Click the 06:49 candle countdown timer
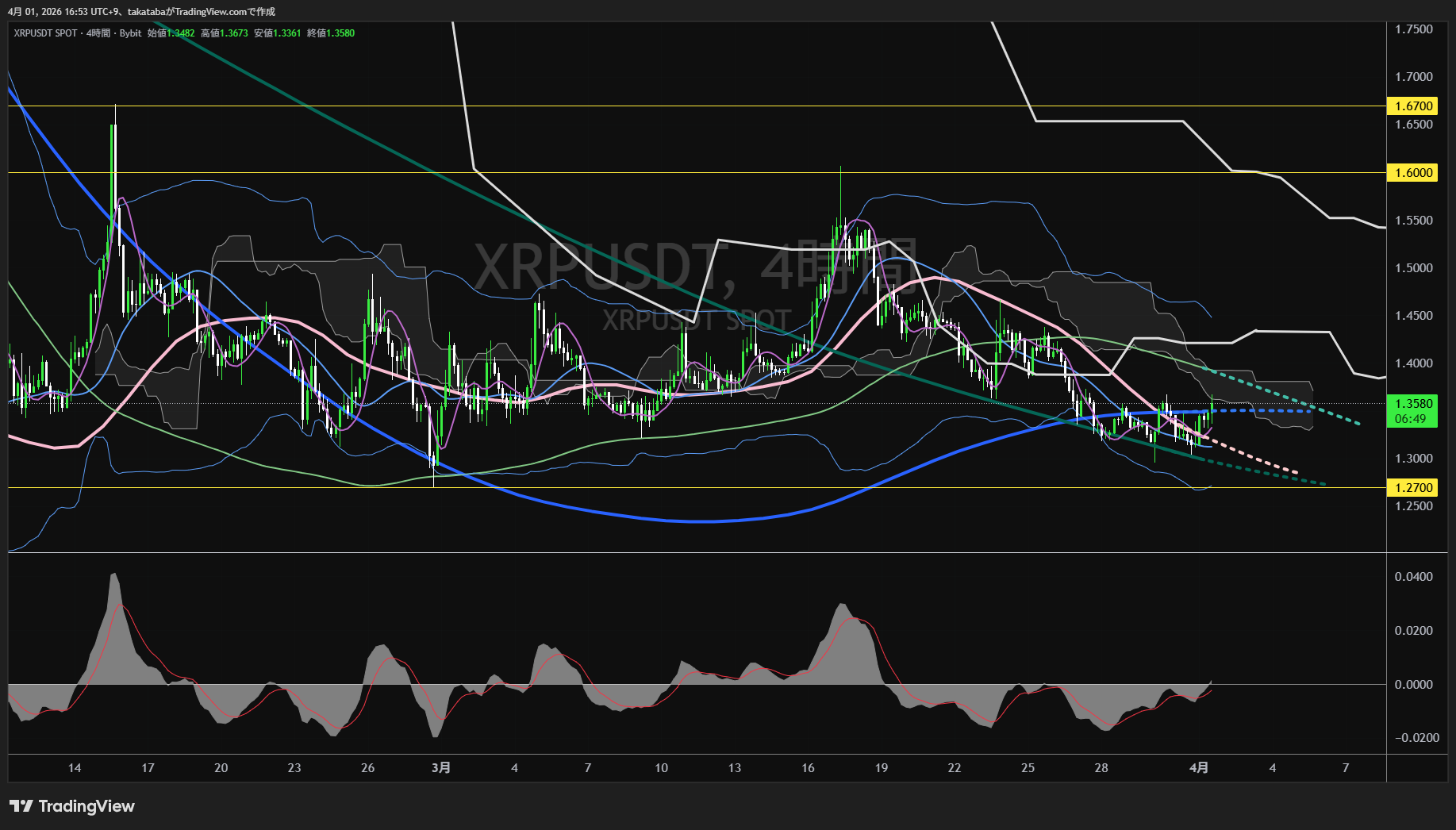Screen dimensions: 1456x830 tap(1411, 419)
